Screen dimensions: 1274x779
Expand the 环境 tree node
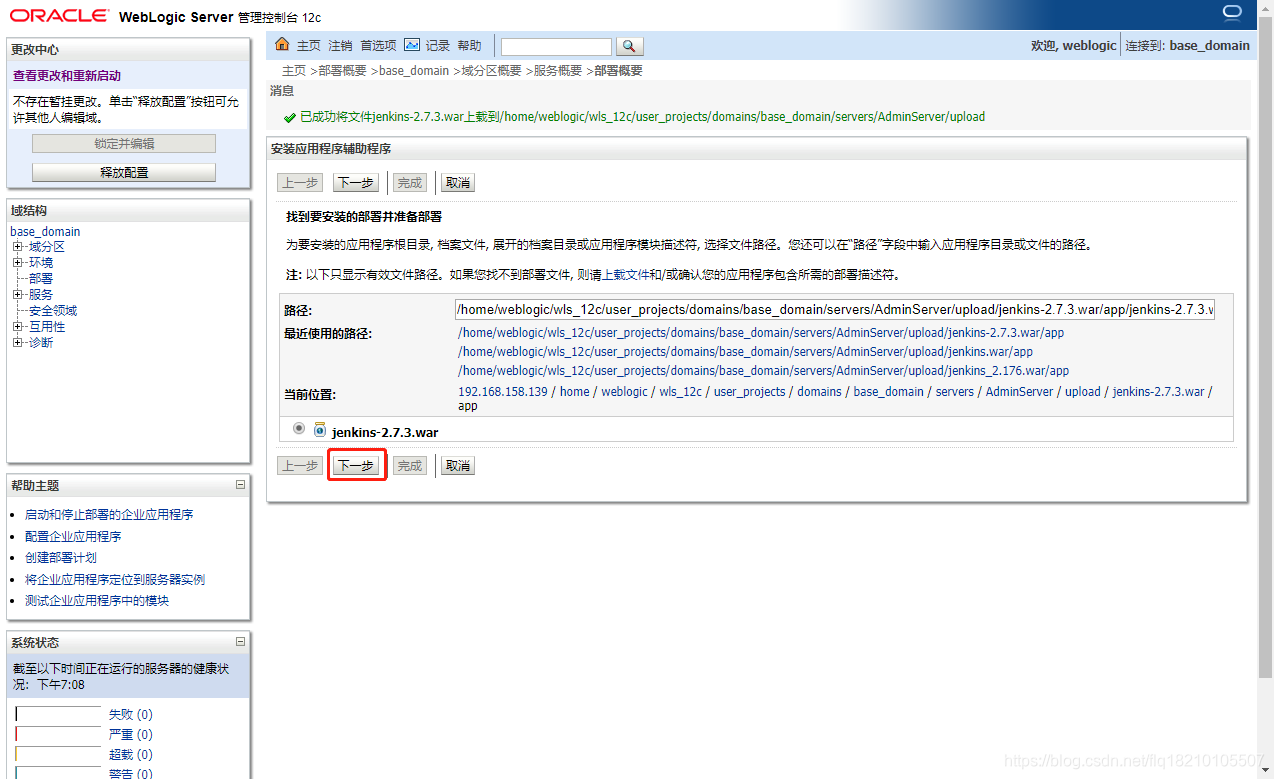17,263
